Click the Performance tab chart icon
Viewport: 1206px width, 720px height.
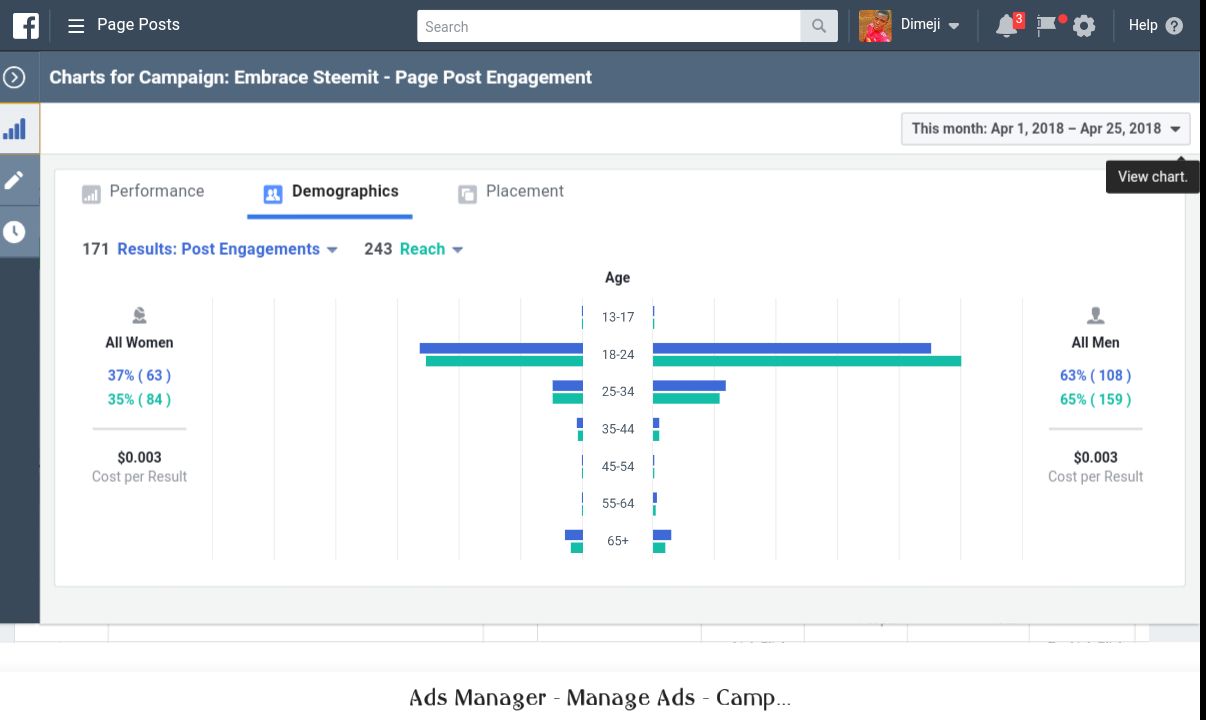point(91,194)
